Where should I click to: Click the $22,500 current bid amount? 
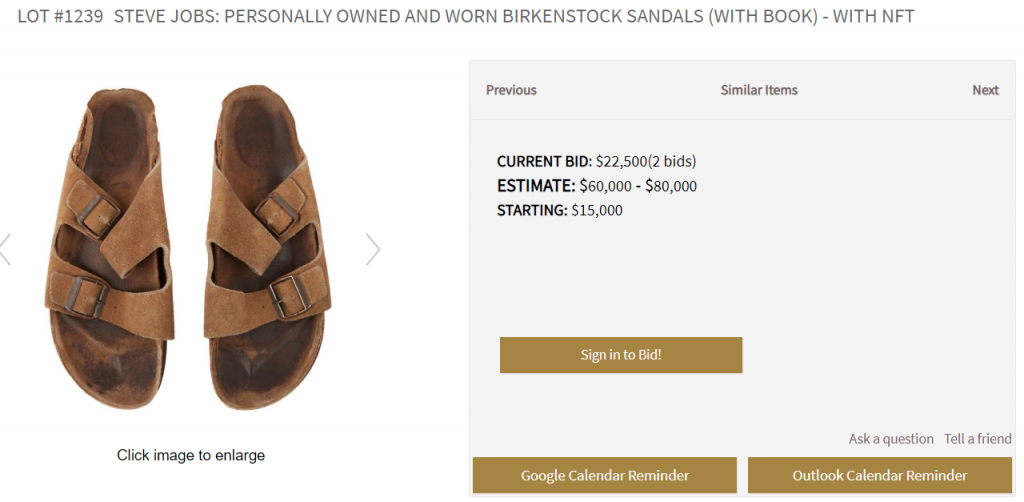tap(621, 161)
